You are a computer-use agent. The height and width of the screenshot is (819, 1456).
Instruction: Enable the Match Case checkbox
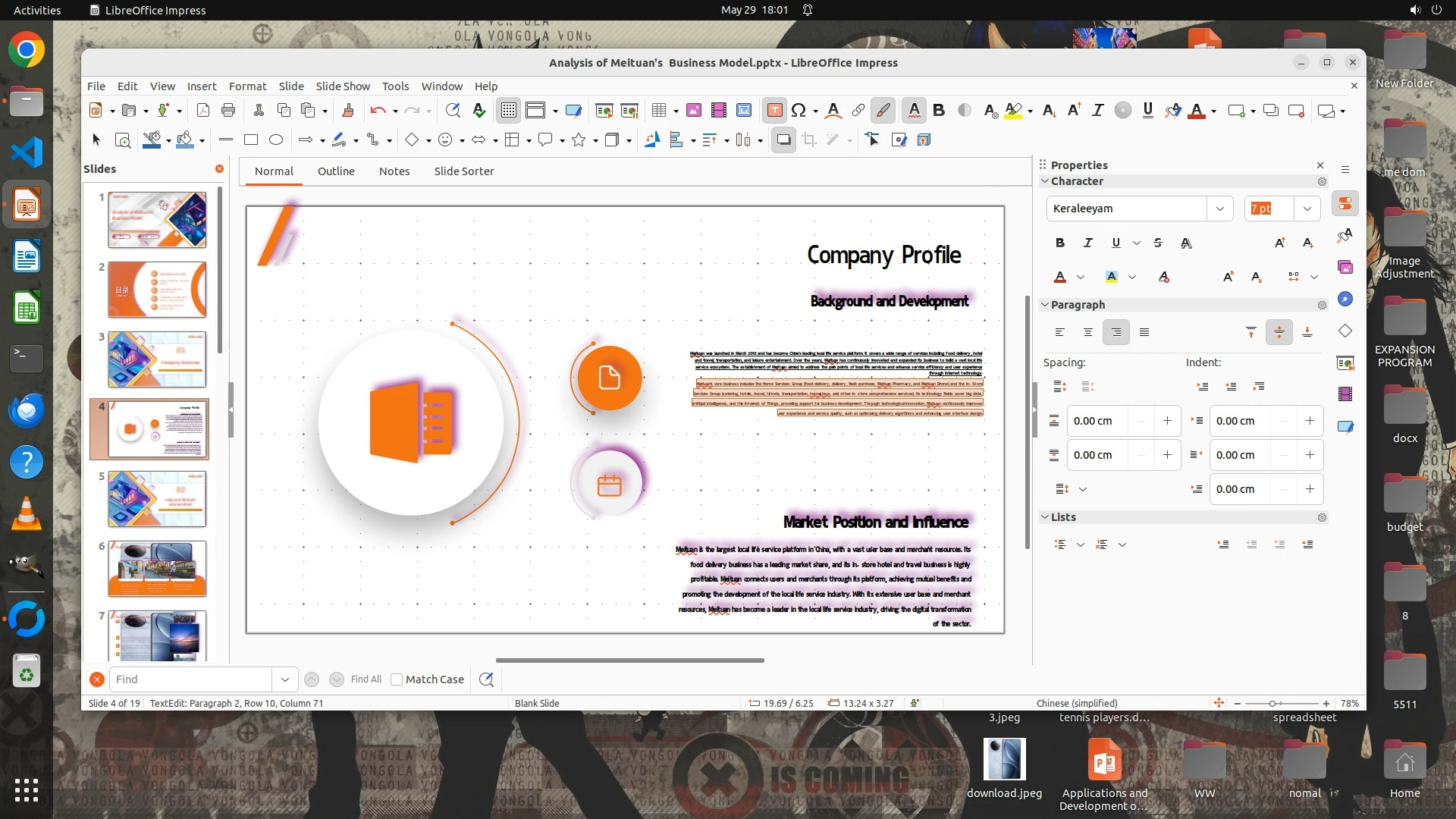click(x=397, y=679)
